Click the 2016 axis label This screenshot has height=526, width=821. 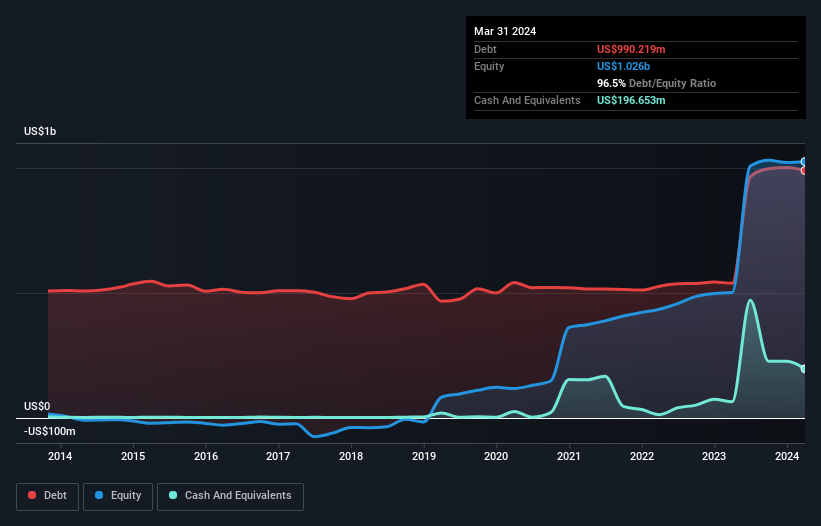pyautogui.click(x=206, y=456)
